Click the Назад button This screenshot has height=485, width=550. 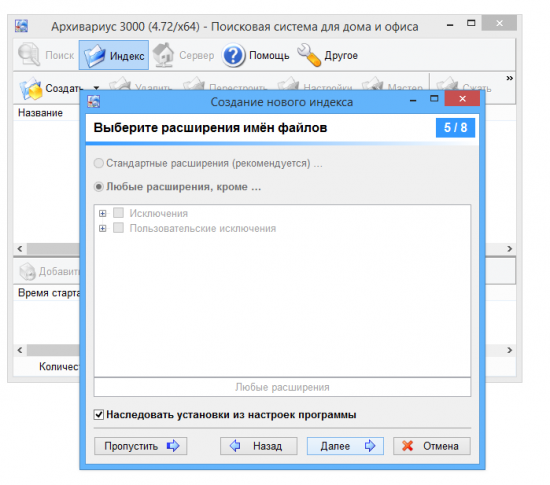point(259,446)
